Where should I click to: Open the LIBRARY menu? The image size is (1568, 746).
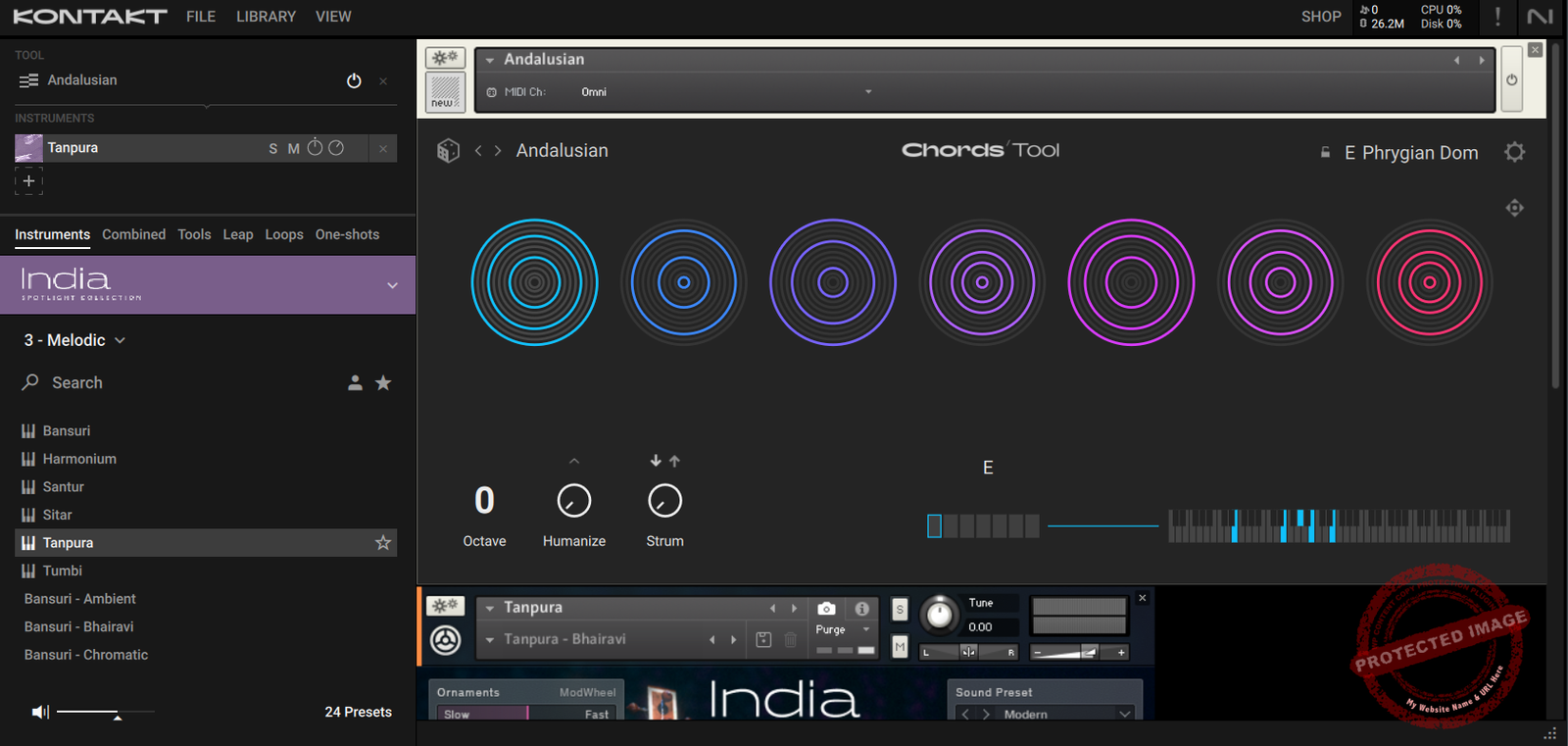pos(266,17)
